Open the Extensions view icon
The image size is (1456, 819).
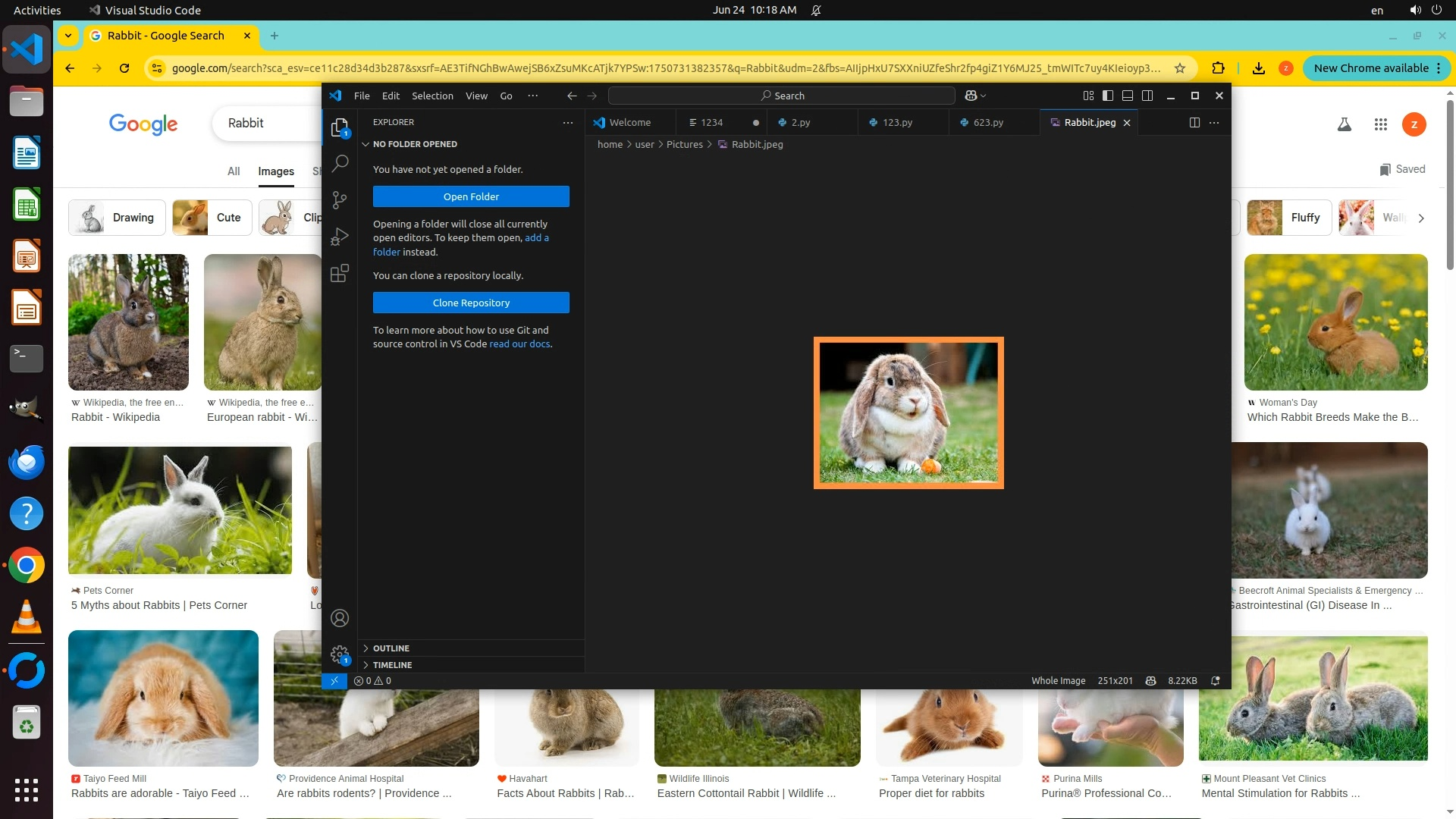pyautogui.click(x=340, y=273)
